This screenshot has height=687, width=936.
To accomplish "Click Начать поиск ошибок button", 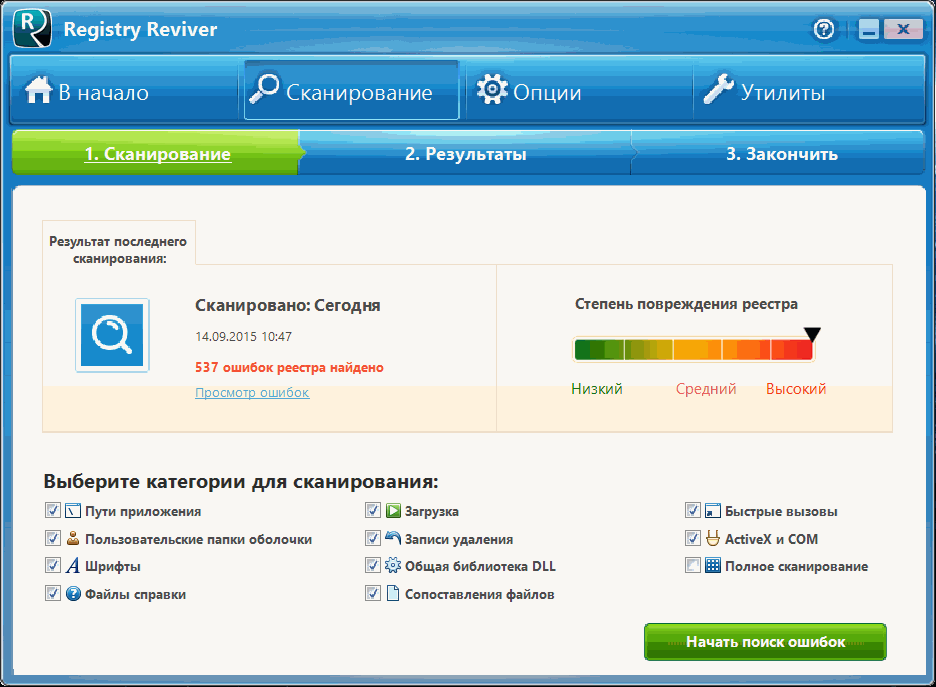I will click(x=765, y=642).
